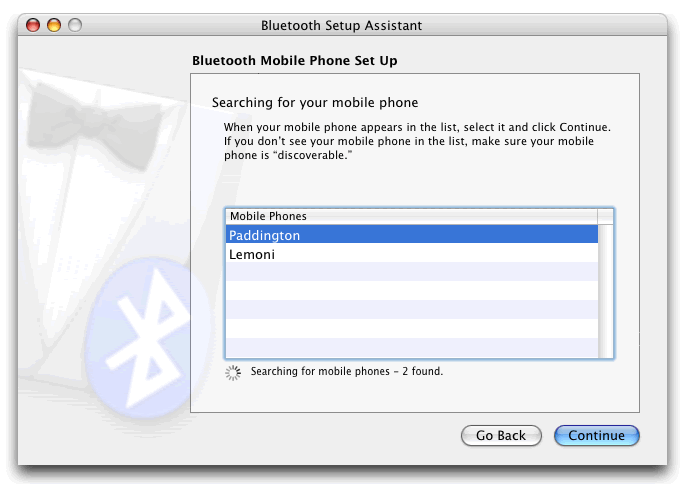Click the Mobile Phones column header

click(x=410, y=216)
